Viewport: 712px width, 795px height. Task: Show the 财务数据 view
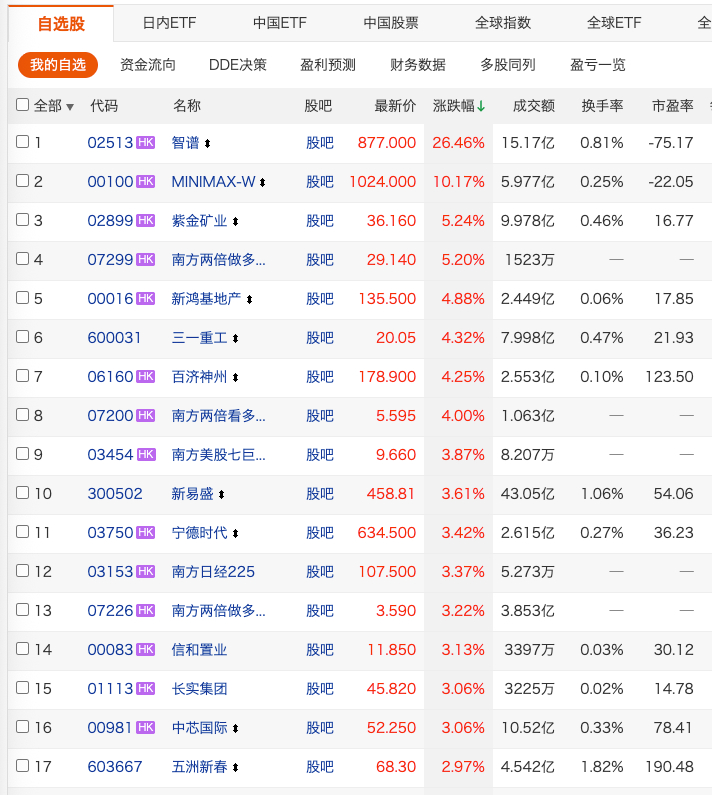pyautogui.click(x=417, y=65)
